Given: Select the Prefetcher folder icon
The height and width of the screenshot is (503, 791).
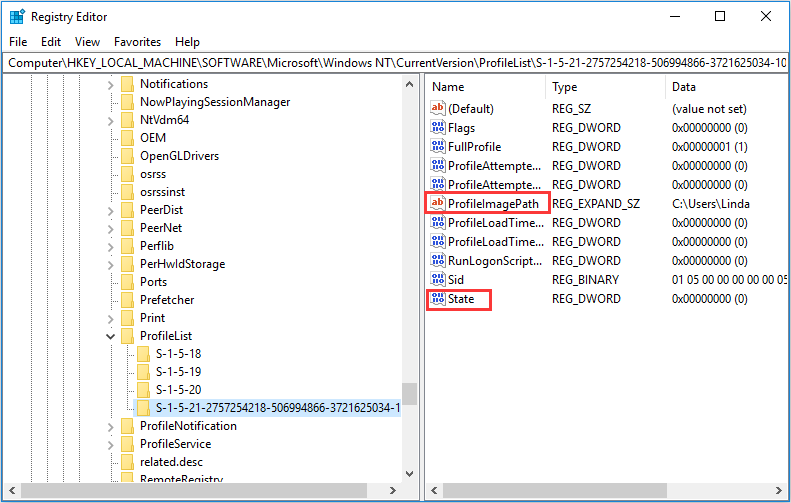Looking at the screenshot, I should click(128, 300).
